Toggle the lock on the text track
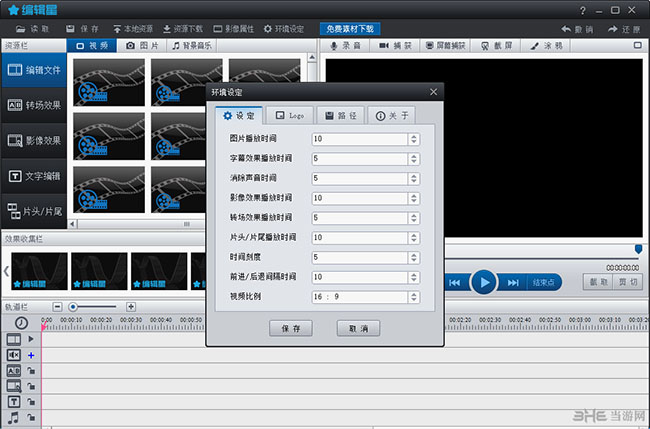This screenshot has height=429, width=650. (x=31, y=401)
